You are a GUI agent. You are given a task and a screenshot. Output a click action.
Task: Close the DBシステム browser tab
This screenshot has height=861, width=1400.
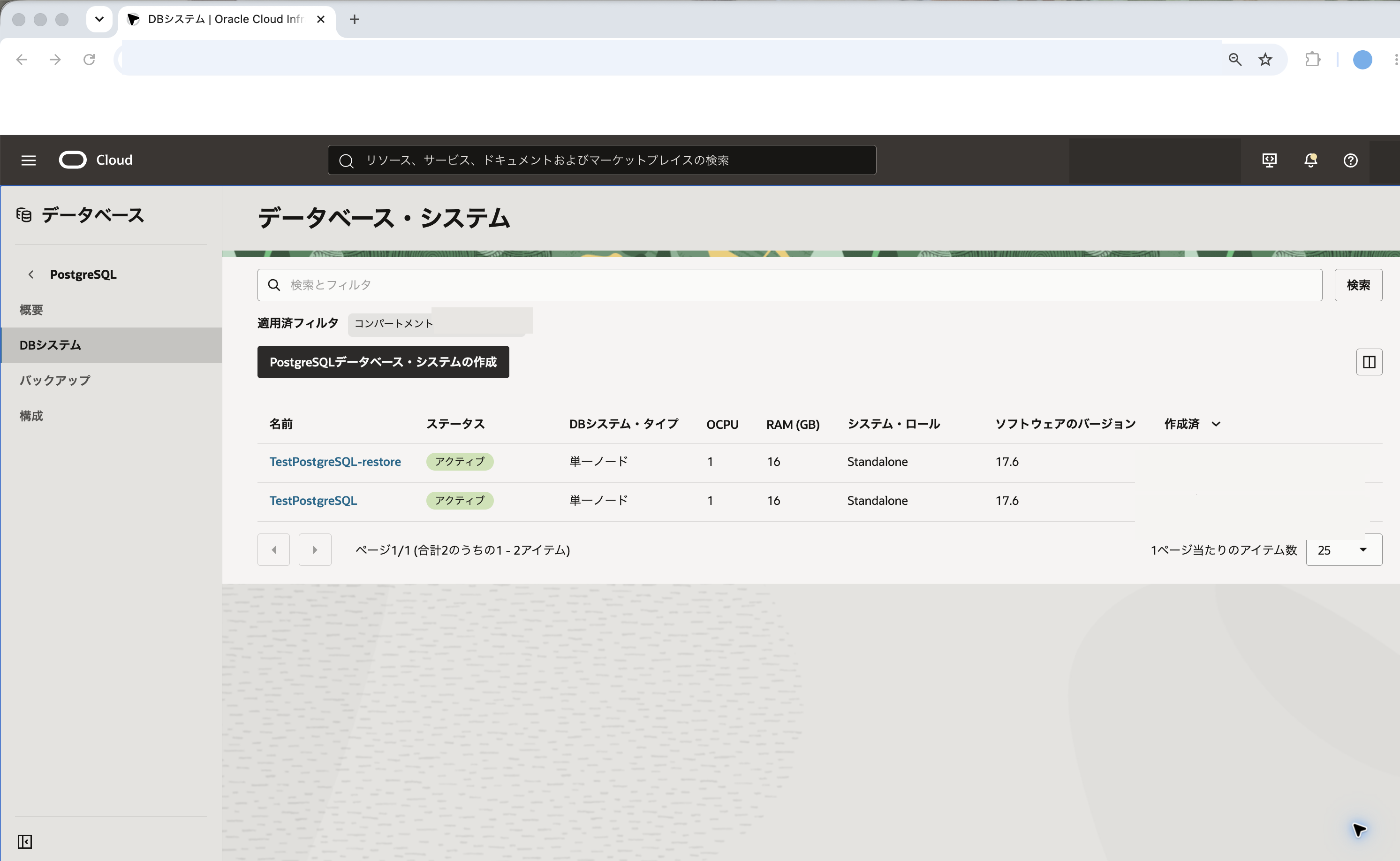pyautogui.click(x=320, y=19)
